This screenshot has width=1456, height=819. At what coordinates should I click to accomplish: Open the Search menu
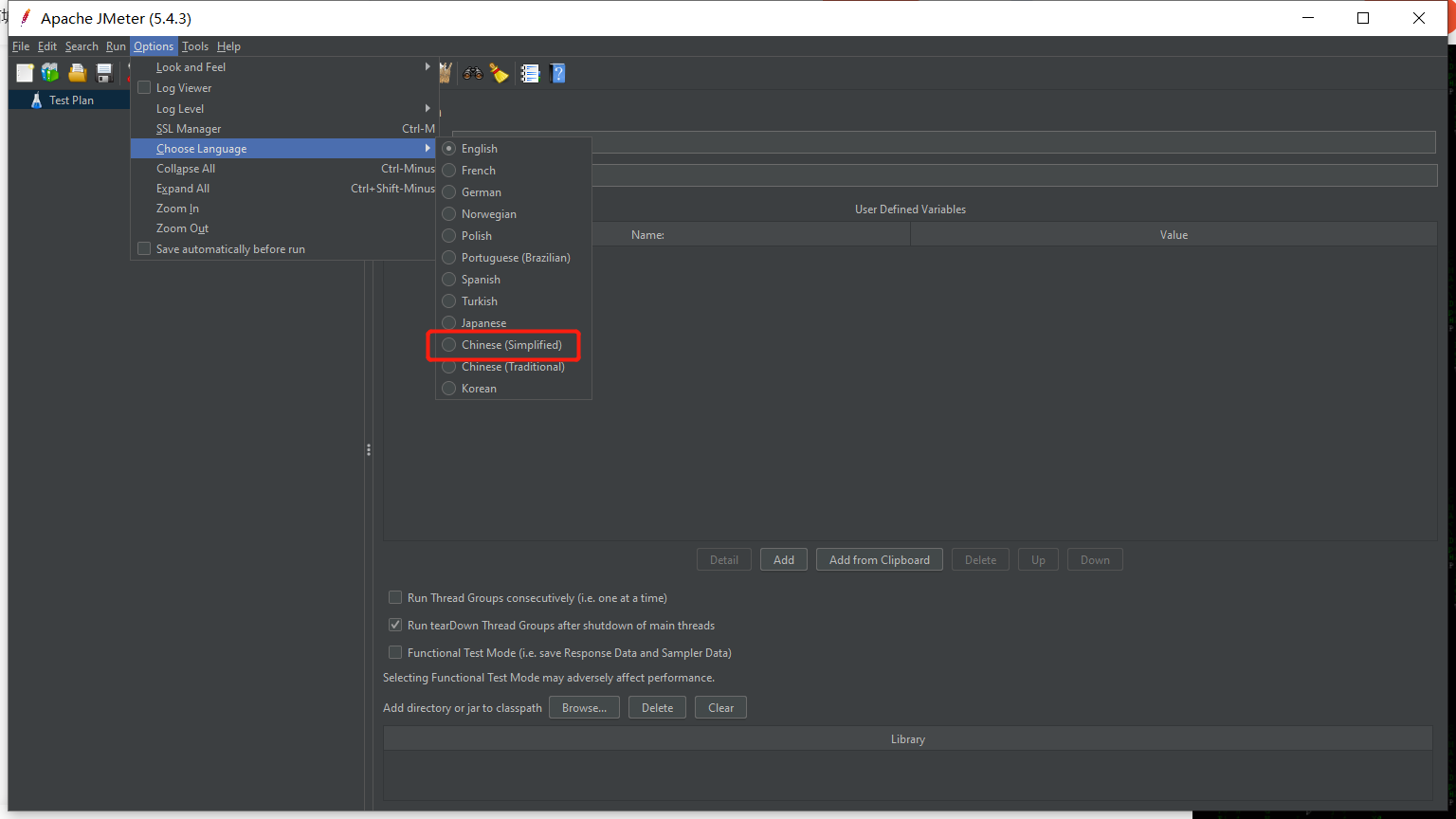point(82,46)
